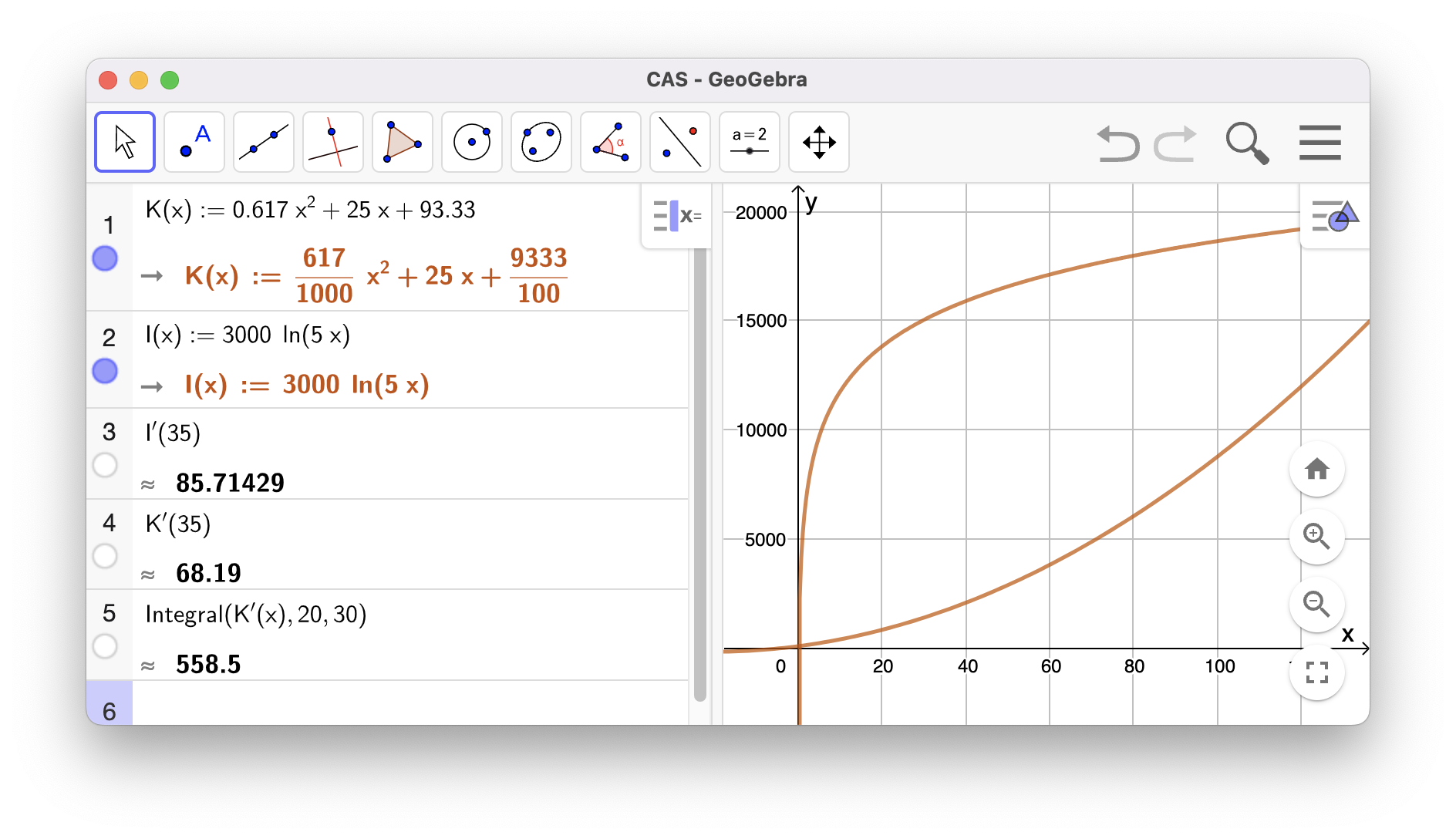
Task: Select the Perpendicular Line tool
Action: click(x=333, y=142)
